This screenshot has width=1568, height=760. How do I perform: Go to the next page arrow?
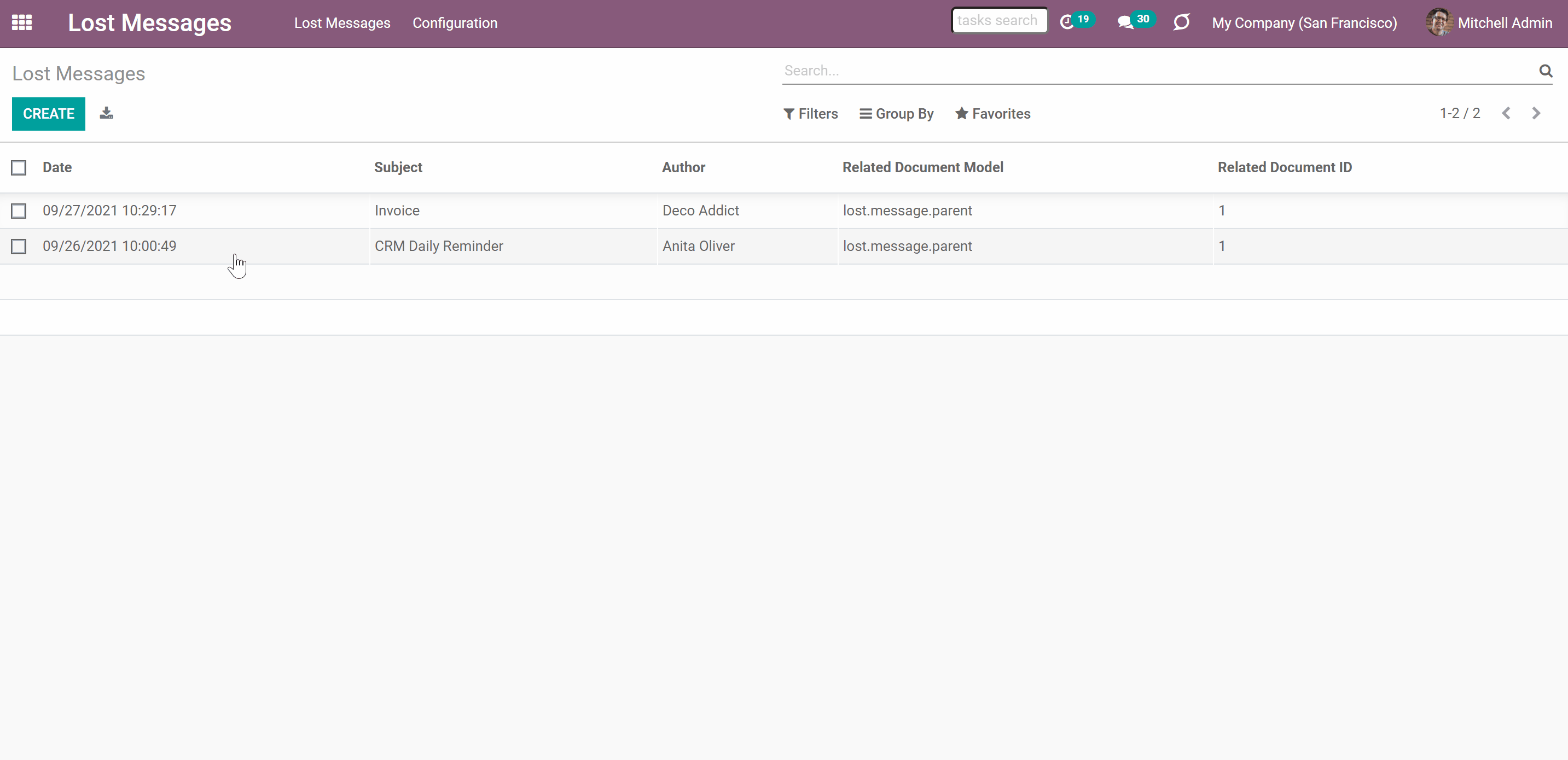[x=1536, y=113]
